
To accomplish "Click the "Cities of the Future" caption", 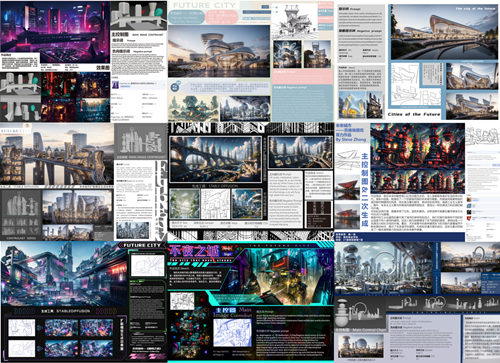I will coord(414,114).
